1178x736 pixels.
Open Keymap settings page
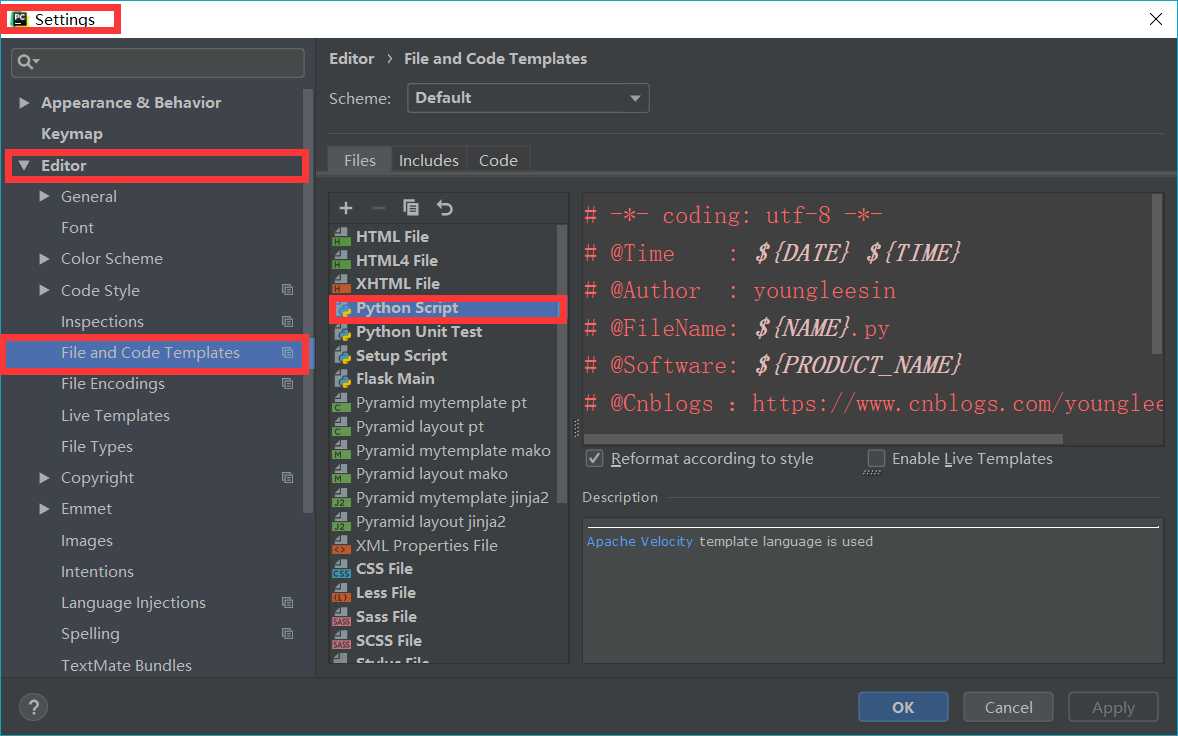coord(72,134)
